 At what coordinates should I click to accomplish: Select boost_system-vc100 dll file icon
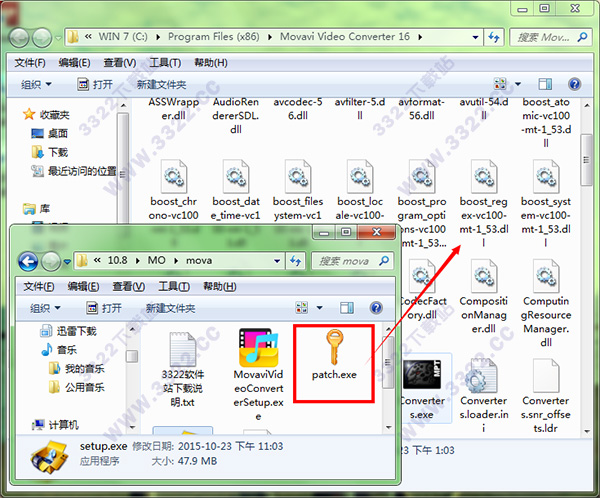click(546, 176)
